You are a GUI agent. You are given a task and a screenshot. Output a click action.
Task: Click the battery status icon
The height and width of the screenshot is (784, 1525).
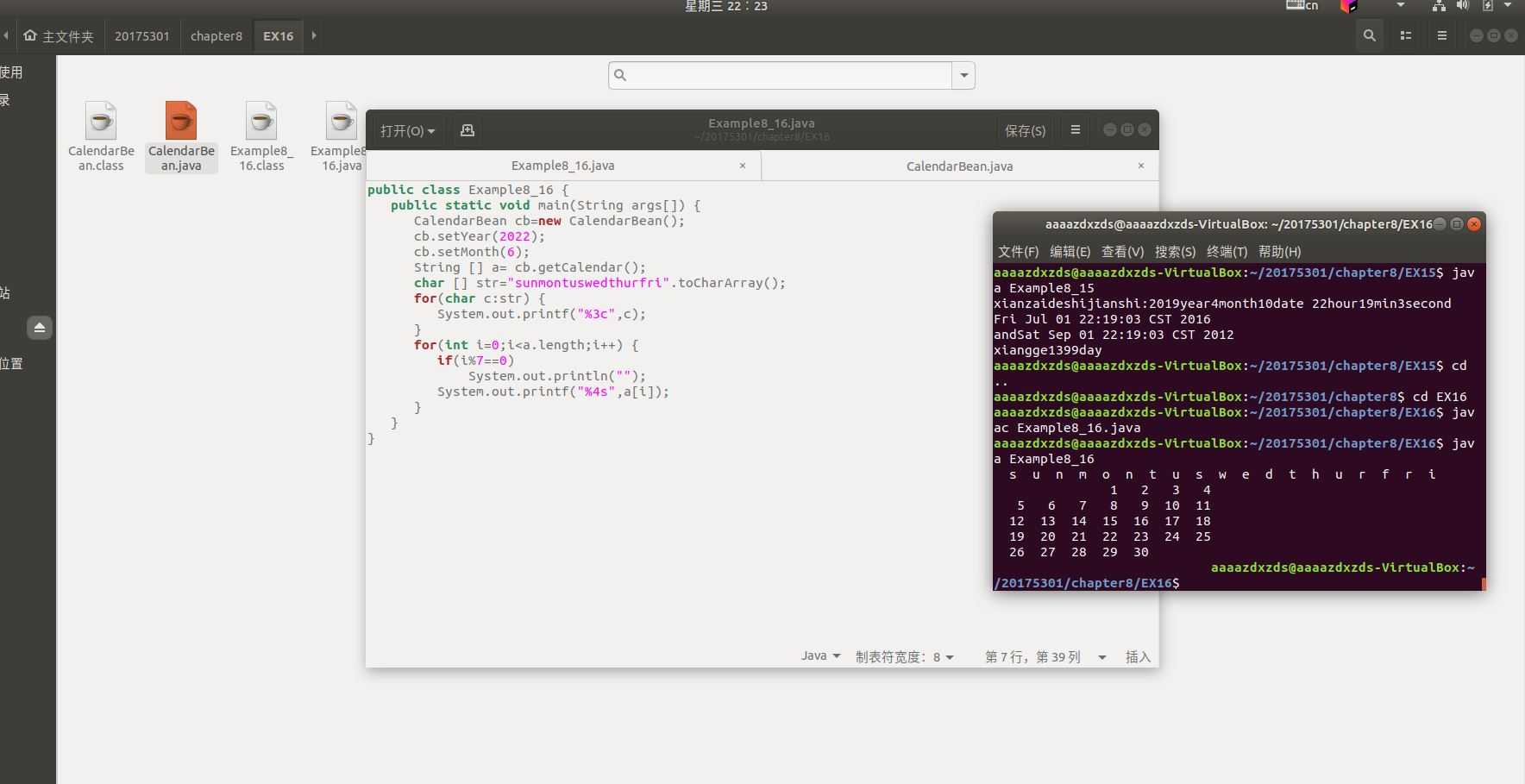point(1488,5)
